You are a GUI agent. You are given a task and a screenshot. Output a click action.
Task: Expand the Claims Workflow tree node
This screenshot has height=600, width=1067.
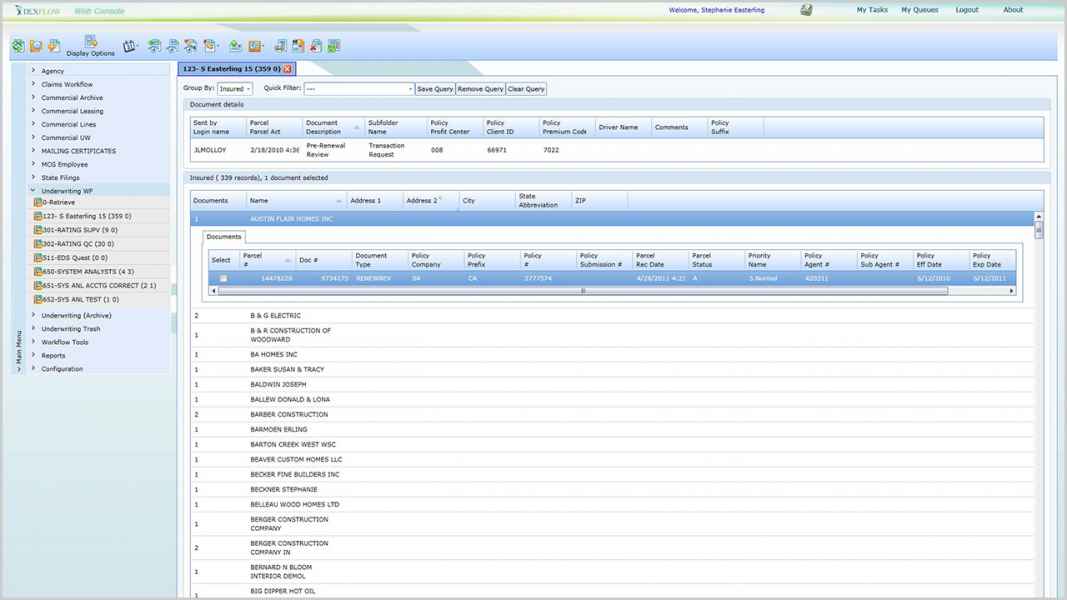pyautogui.click(x=33, y=84)
